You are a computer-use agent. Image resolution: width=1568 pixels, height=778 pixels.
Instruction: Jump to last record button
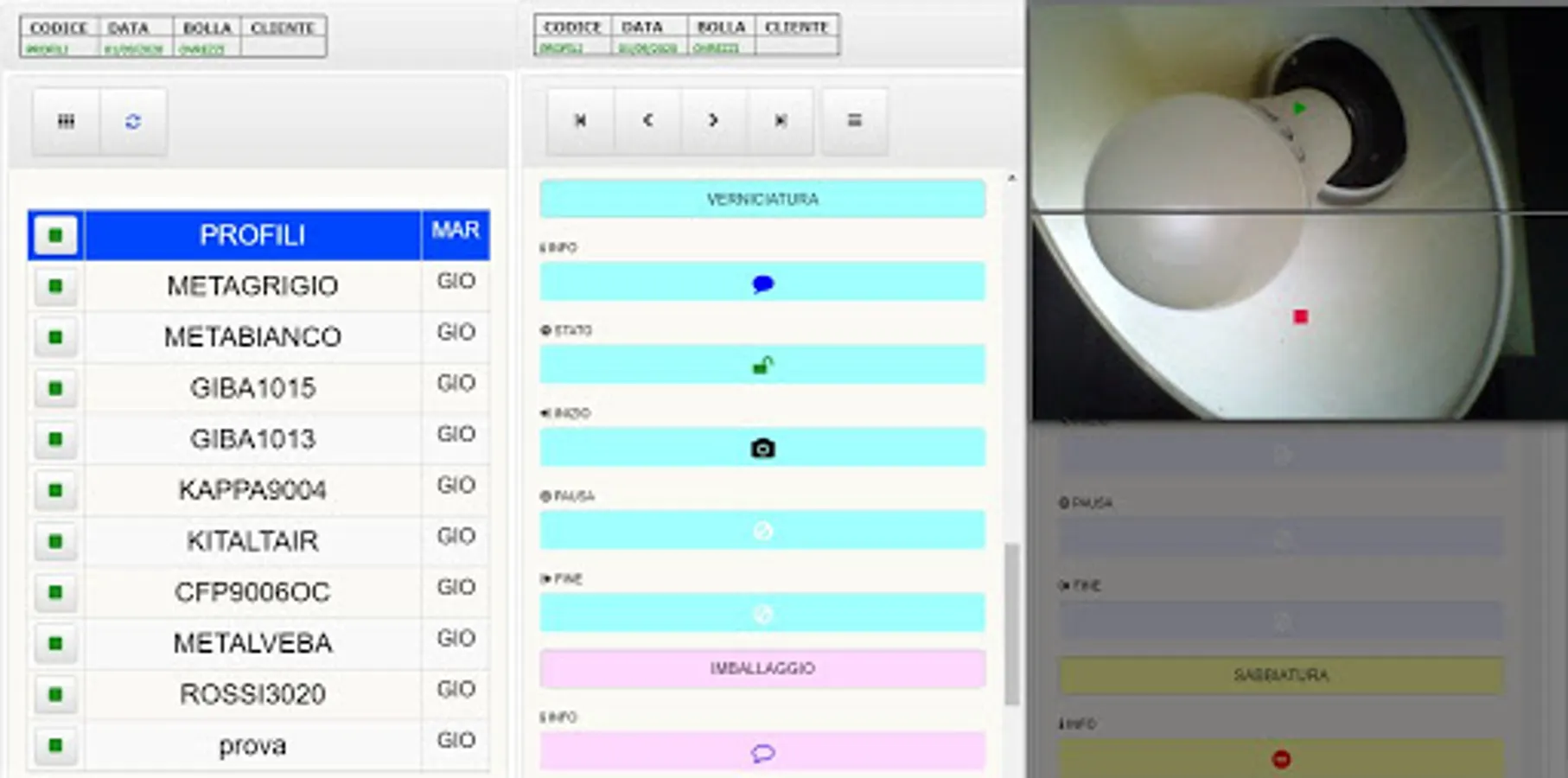781,121
